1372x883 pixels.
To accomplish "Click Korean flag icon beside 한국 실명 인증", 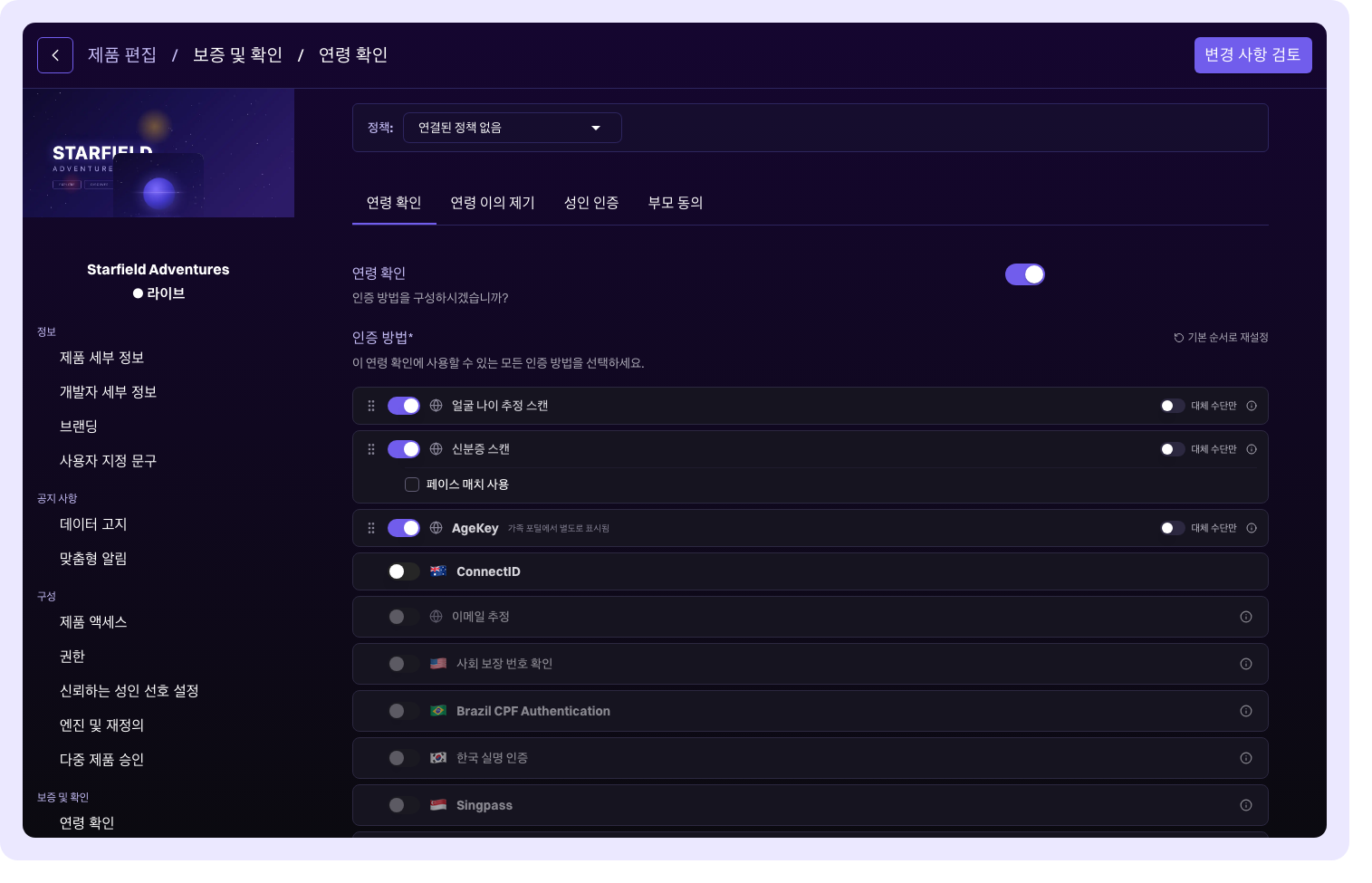I will (x=438, y=758).
